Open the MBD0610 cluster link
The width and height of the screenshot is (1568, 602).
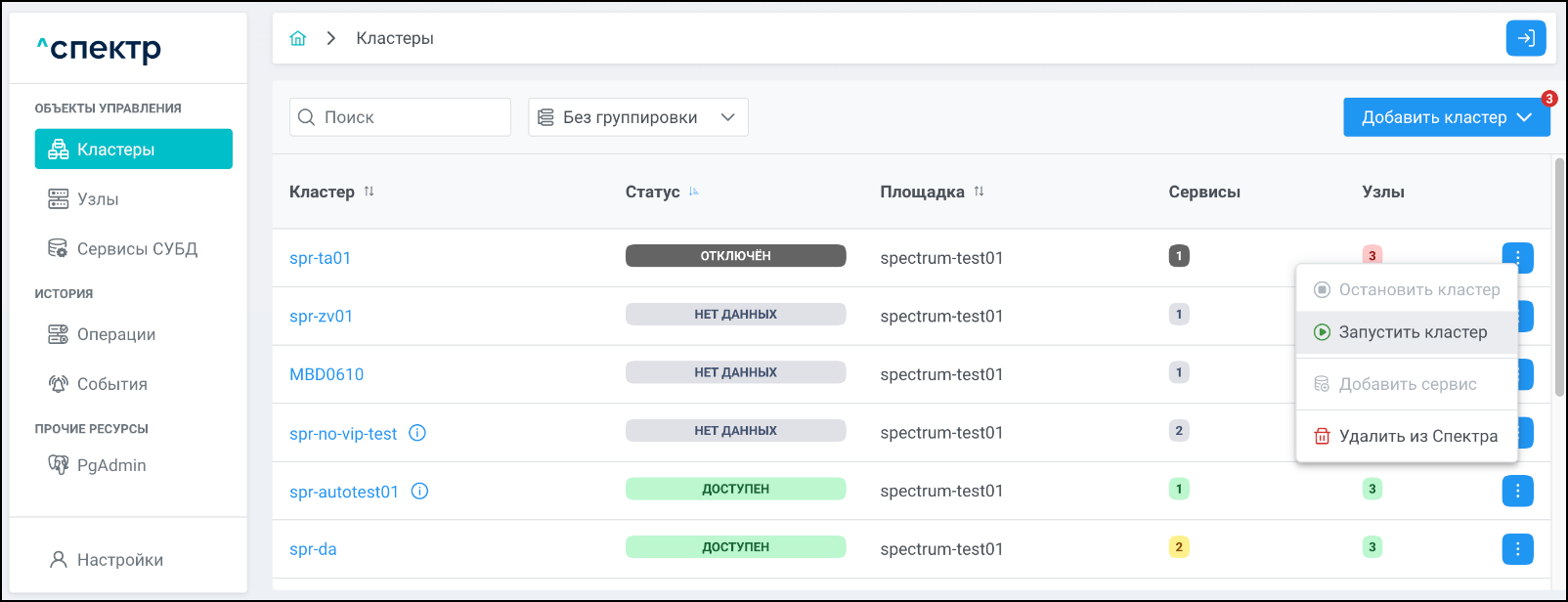[x=327, y=374]
